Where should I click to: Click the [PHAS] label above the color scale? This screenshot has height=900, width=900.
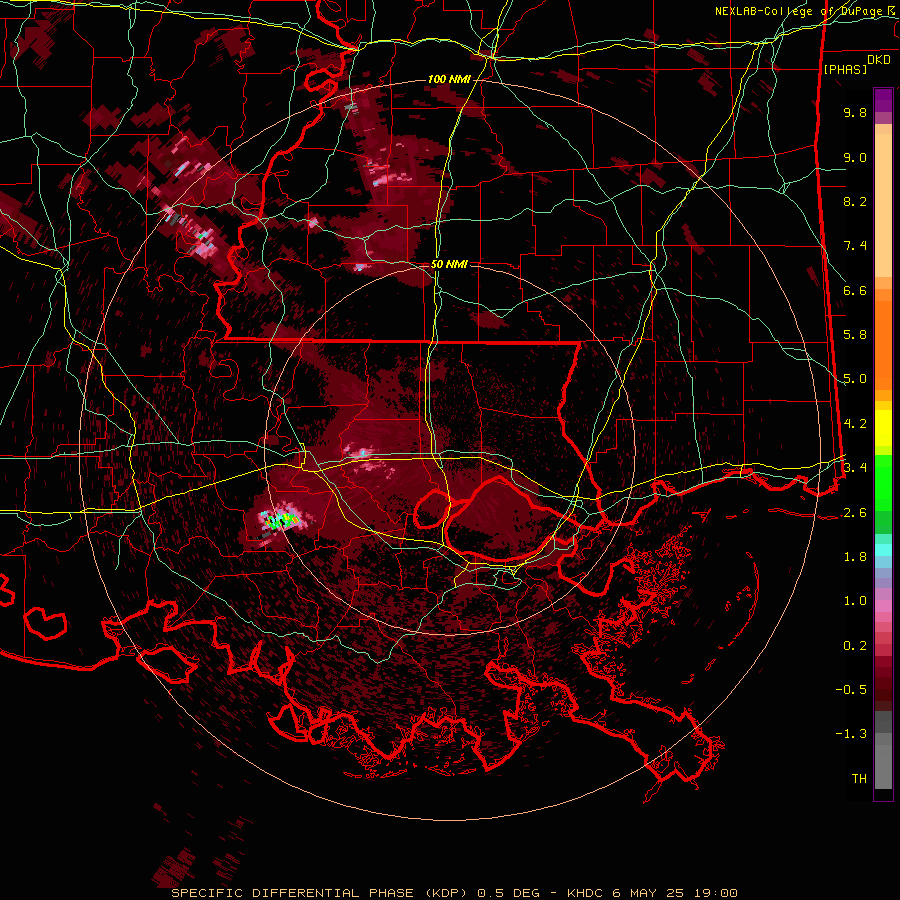tap(845, 69)
